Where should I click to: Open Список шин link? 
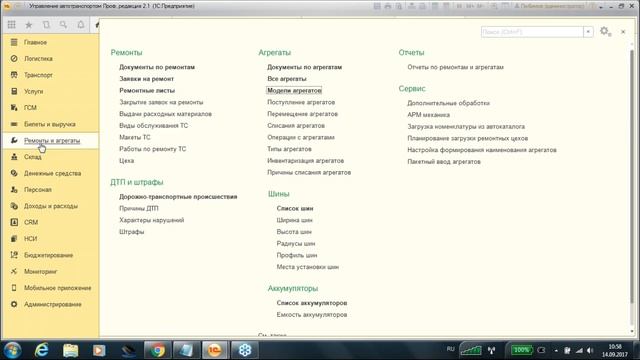[x=295, y=208]
